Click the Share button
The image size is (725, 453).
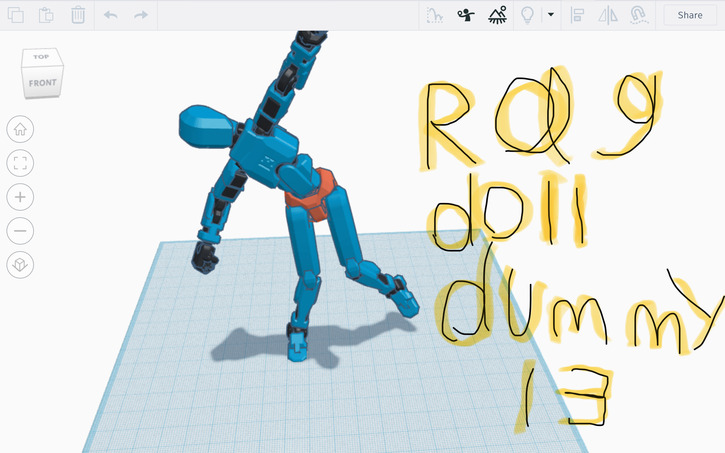tap(689, 15)
